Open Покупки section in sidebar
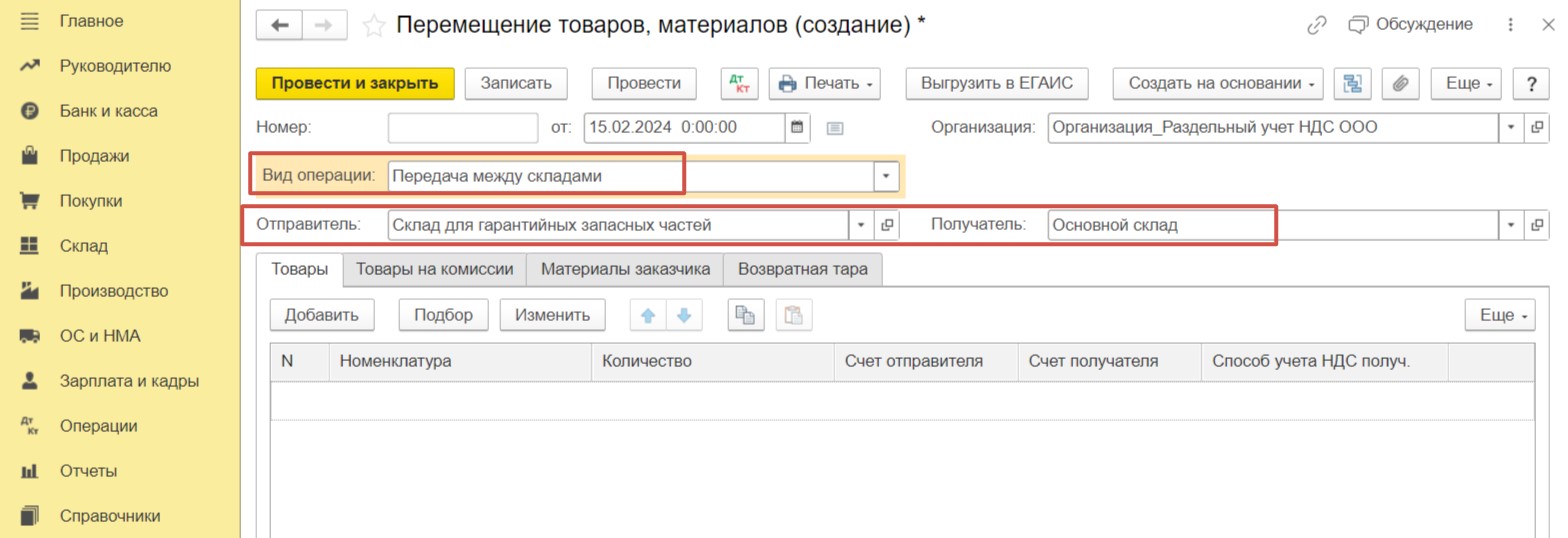Viewport: 1568px width, 538px height. pos(91,201)
